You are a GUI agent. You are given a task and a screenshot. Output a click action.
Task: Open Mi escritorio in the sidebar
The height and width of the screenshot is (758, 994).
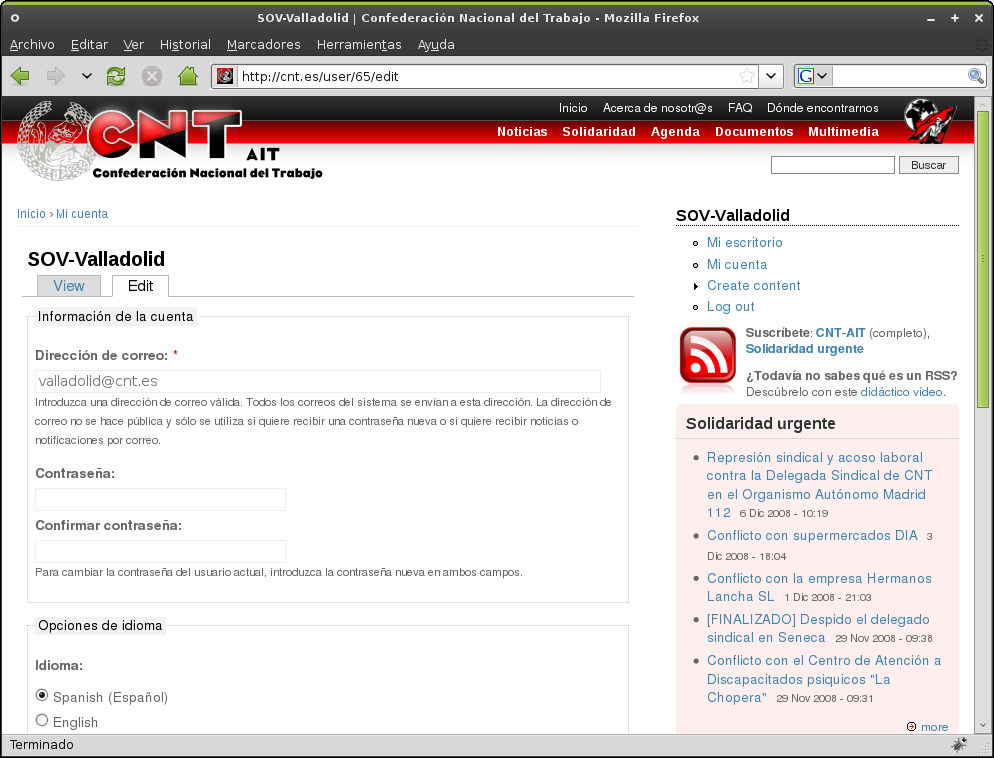coord(745,243)
